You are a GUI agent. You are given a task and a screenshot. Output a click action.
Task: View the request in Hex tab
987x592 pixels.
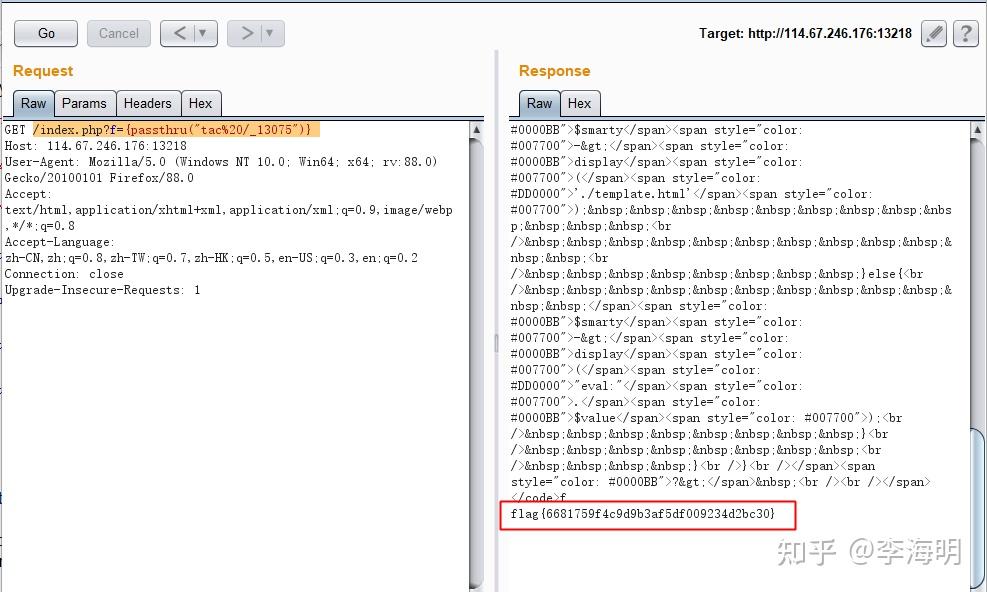point(201,103)
